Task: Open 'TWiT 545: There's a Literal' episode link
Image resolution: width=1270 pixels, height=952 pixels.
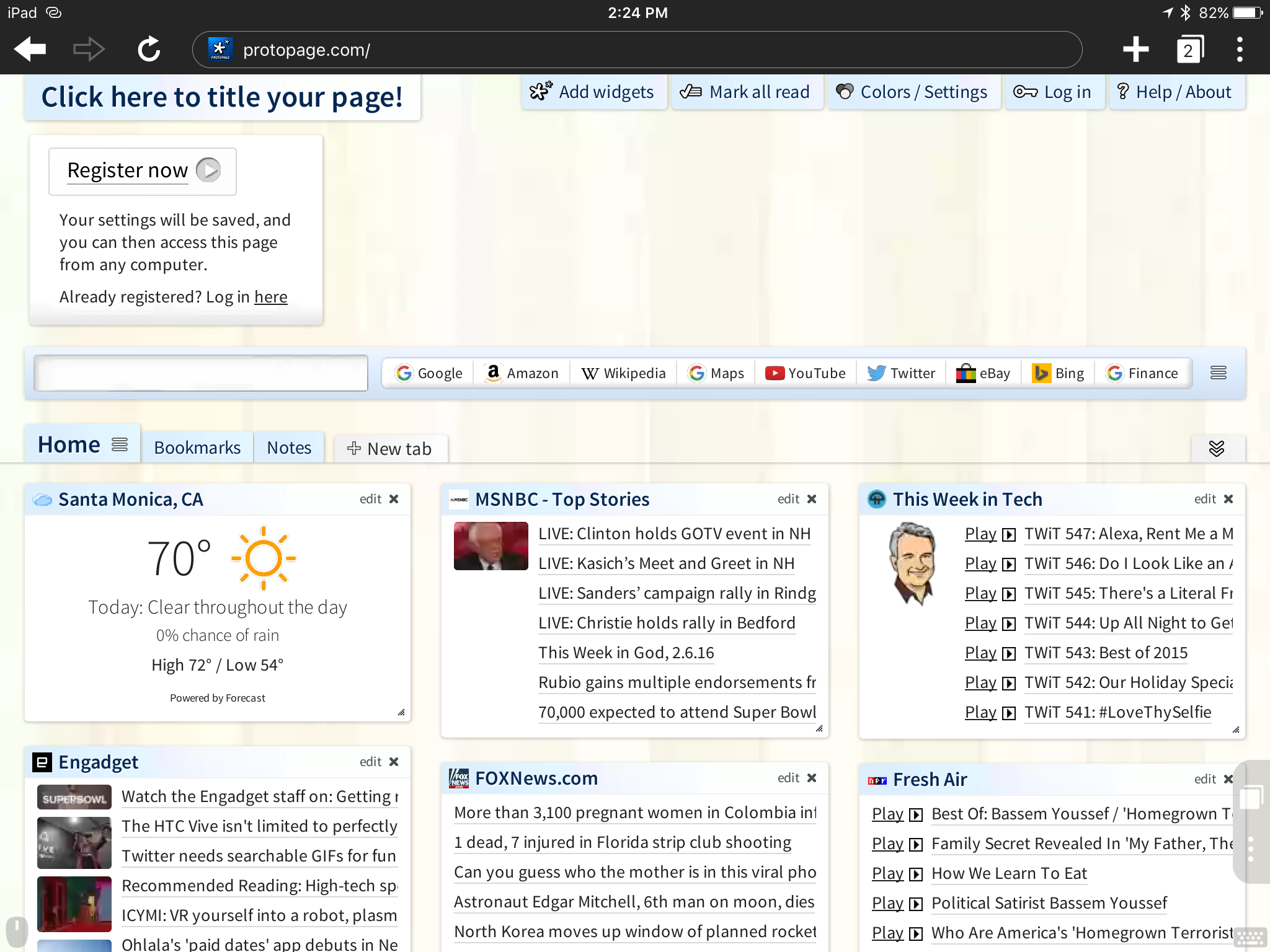Action: click(1128, 593)
